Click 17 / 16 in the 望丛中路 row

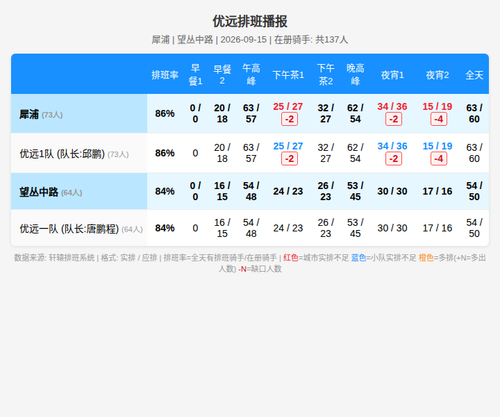click(437, 191)
